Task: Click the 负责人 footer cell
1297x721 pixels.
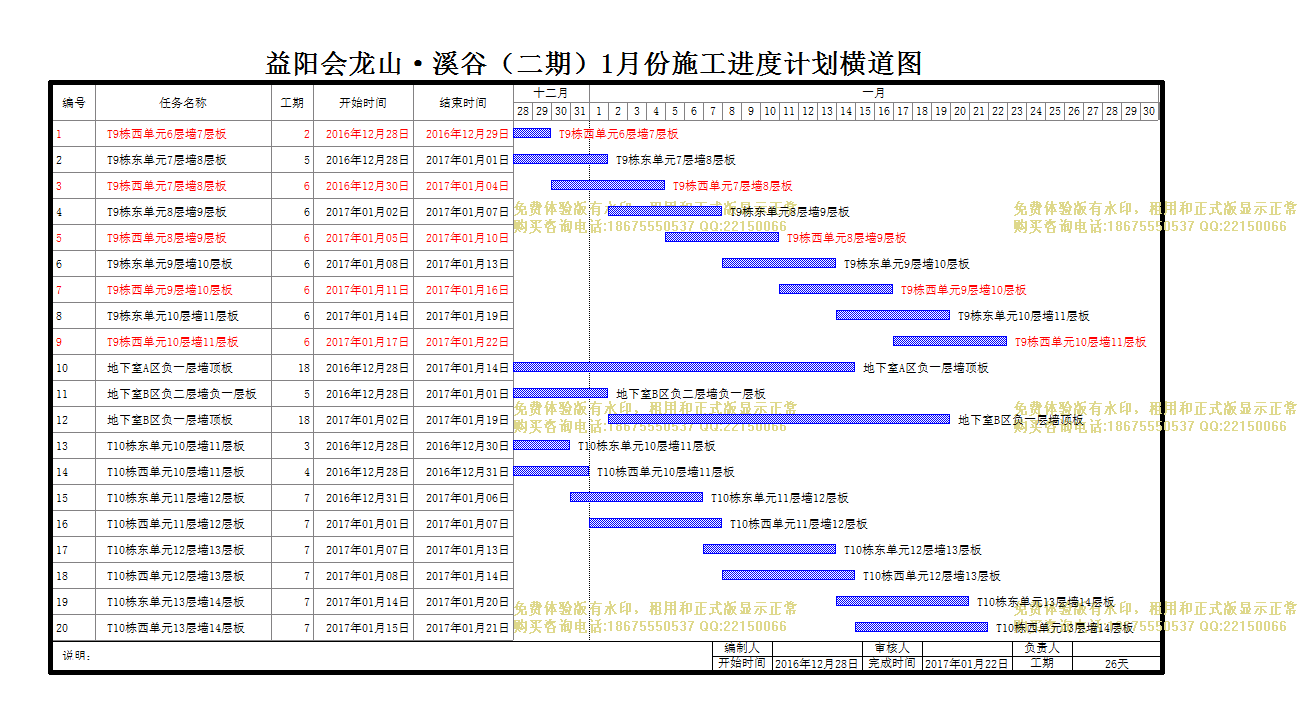Action: pos(1041,648)
